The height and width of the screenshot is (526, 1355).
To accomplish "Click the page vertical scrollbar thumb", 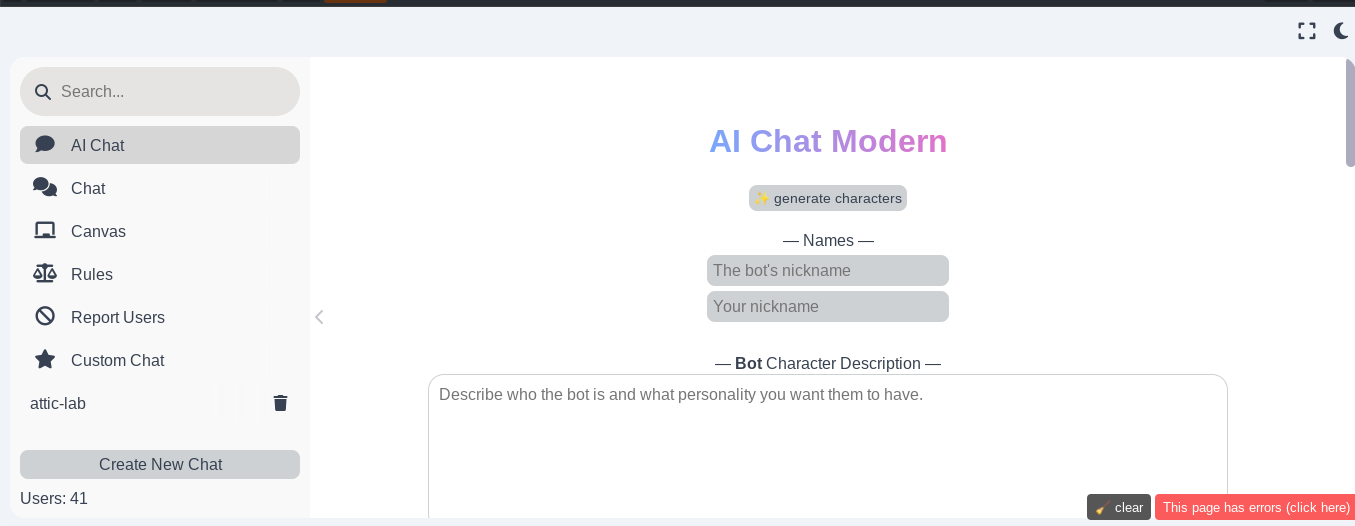I will (x=1350, y=112).
